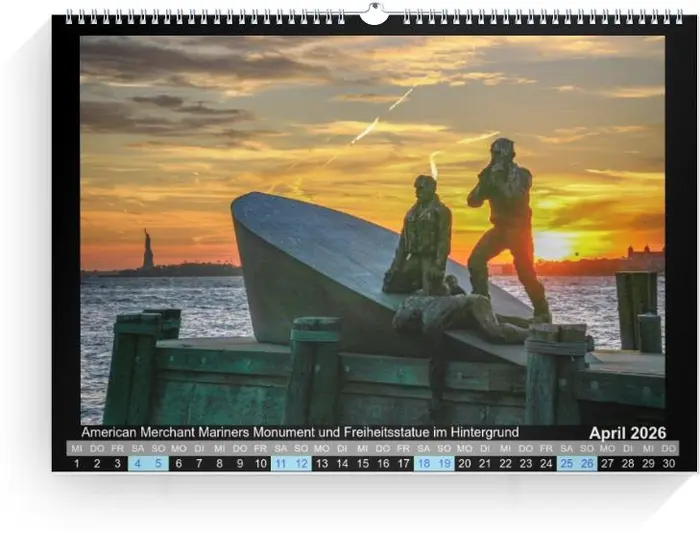
Task: Select day 1 in the date row
Action: click(77, 463)
